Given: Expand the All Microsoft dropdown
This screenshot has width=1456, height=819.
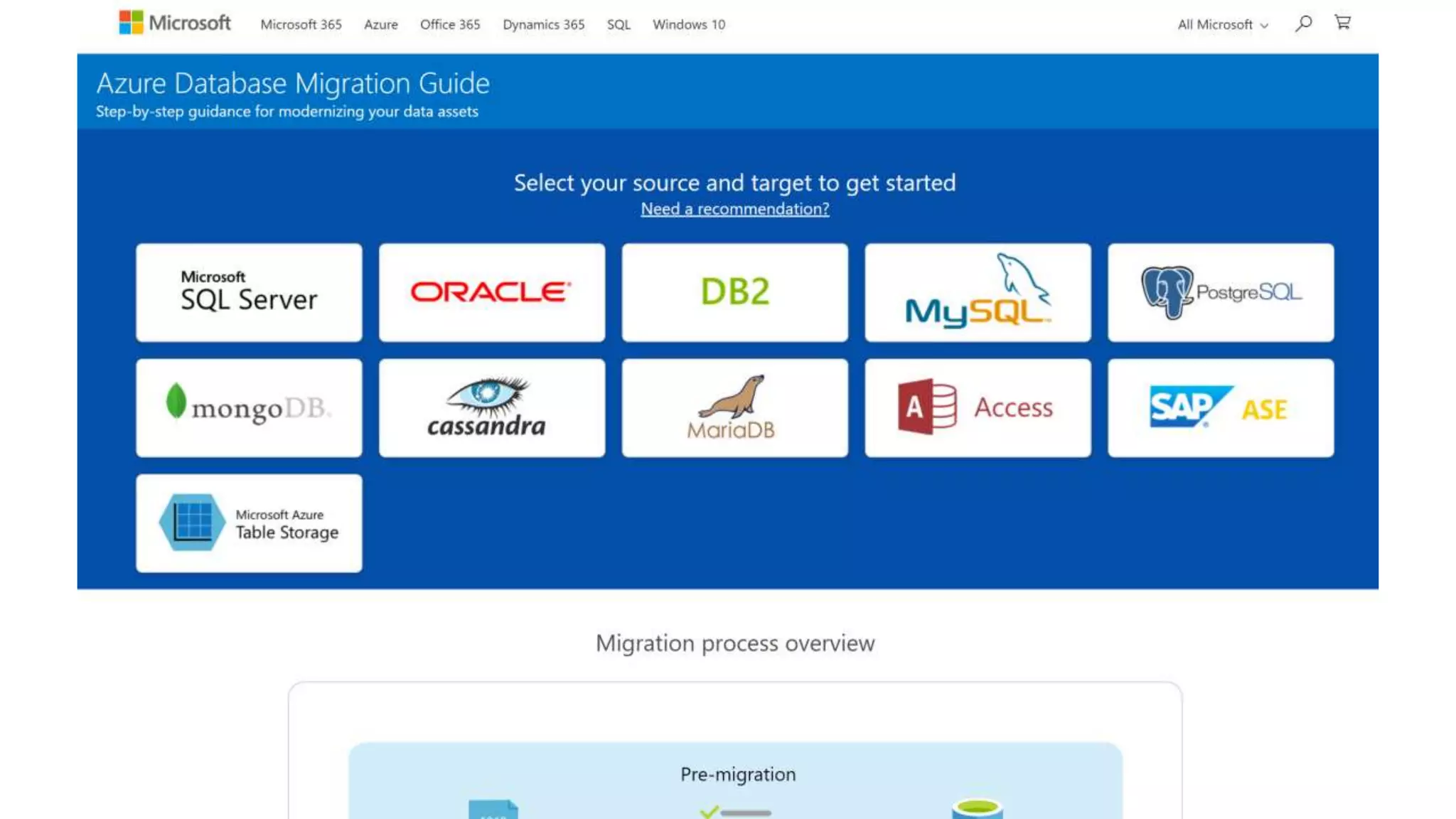Looking at the screenshot, I should (1222, 24).
